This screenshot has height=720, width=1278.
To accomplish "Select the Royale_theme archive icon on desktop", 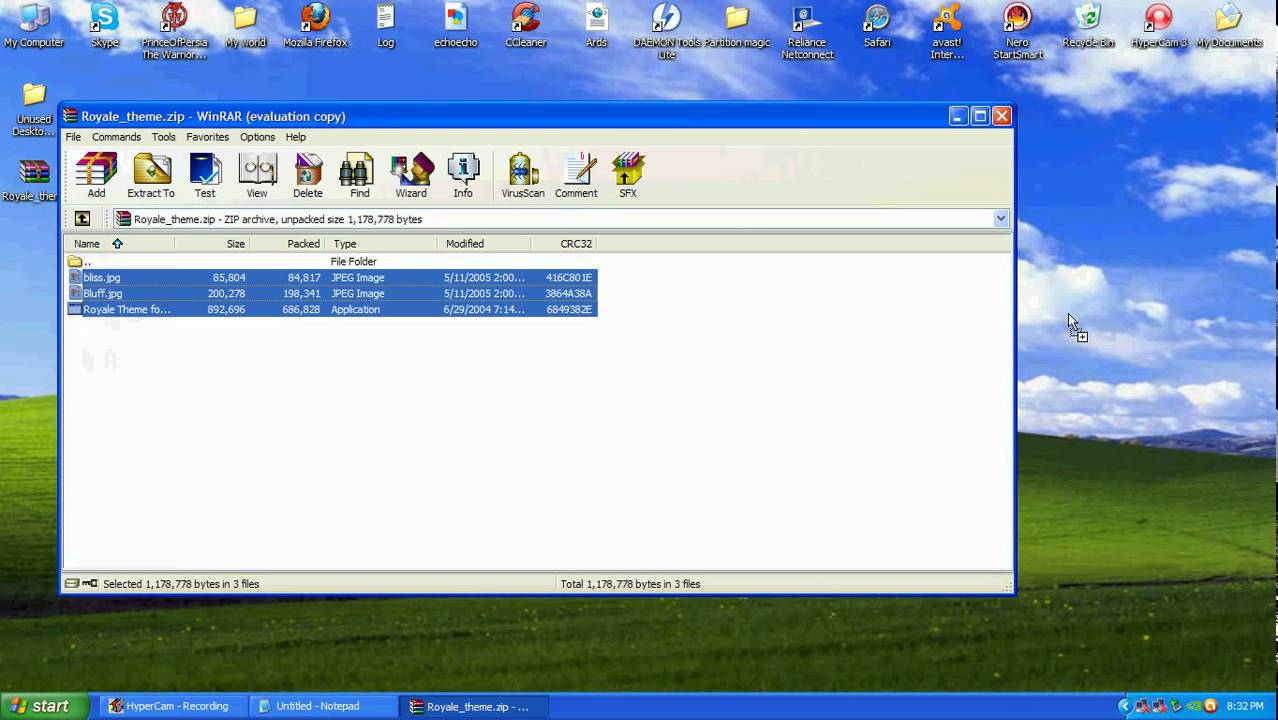I will pos(32,180).
